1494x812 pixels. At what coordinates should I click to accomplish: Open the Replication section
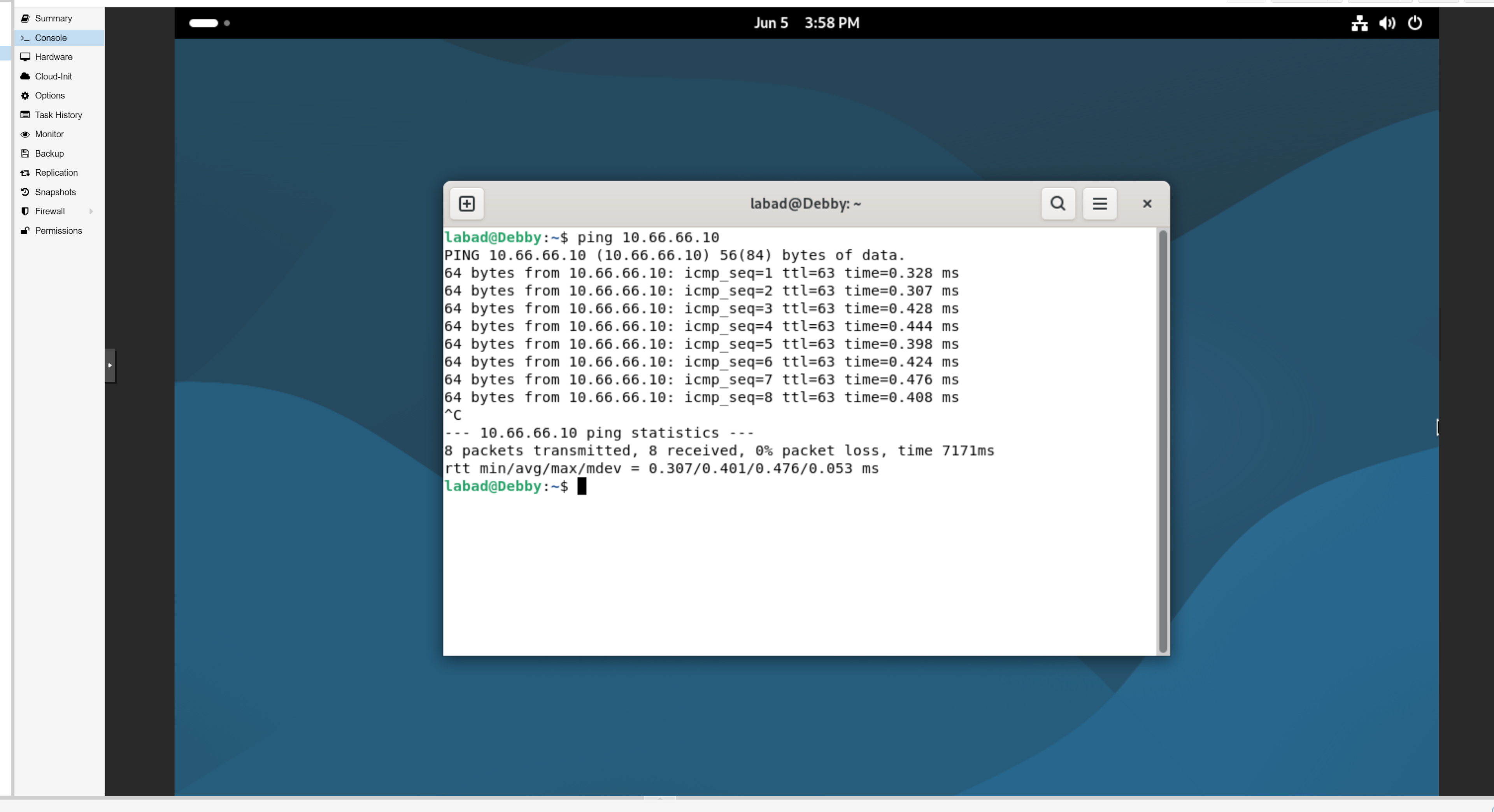[59, 173]
